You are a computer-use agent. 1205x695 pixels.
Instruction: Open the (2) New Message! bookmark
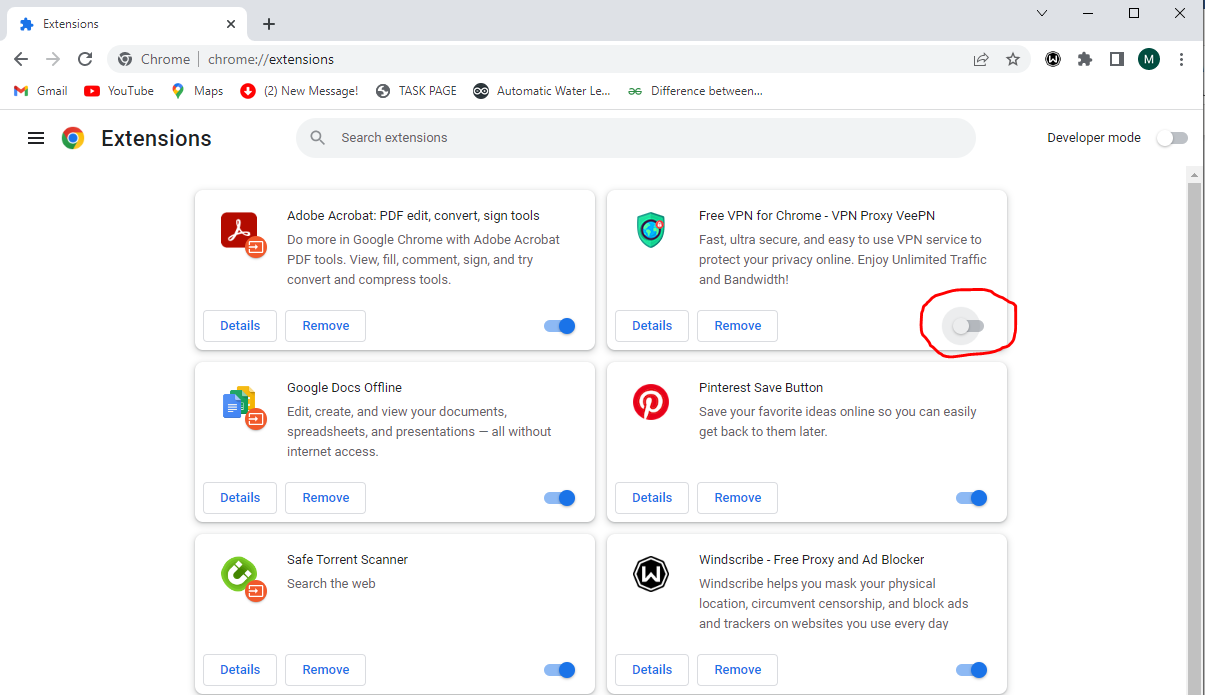pos(300,91)
